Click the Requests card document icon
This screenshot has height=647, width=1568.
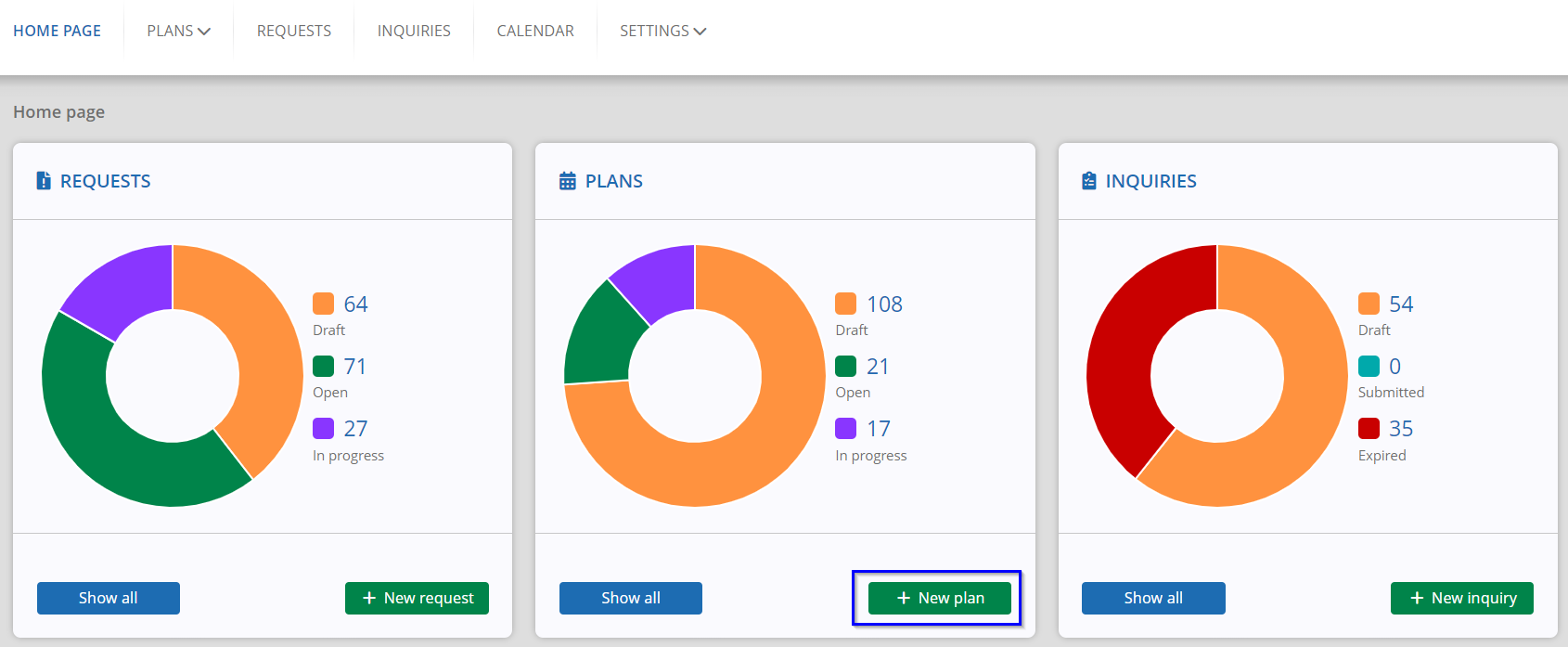pos(44,181)
